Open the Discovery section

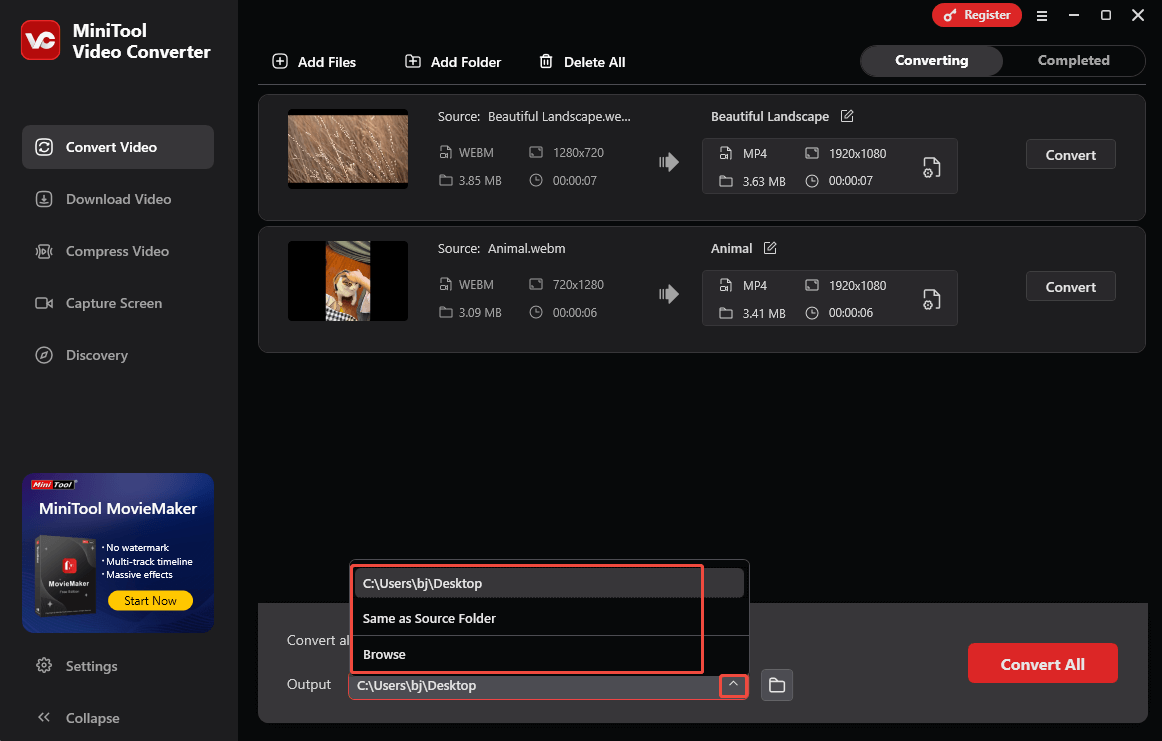(118, 354)
